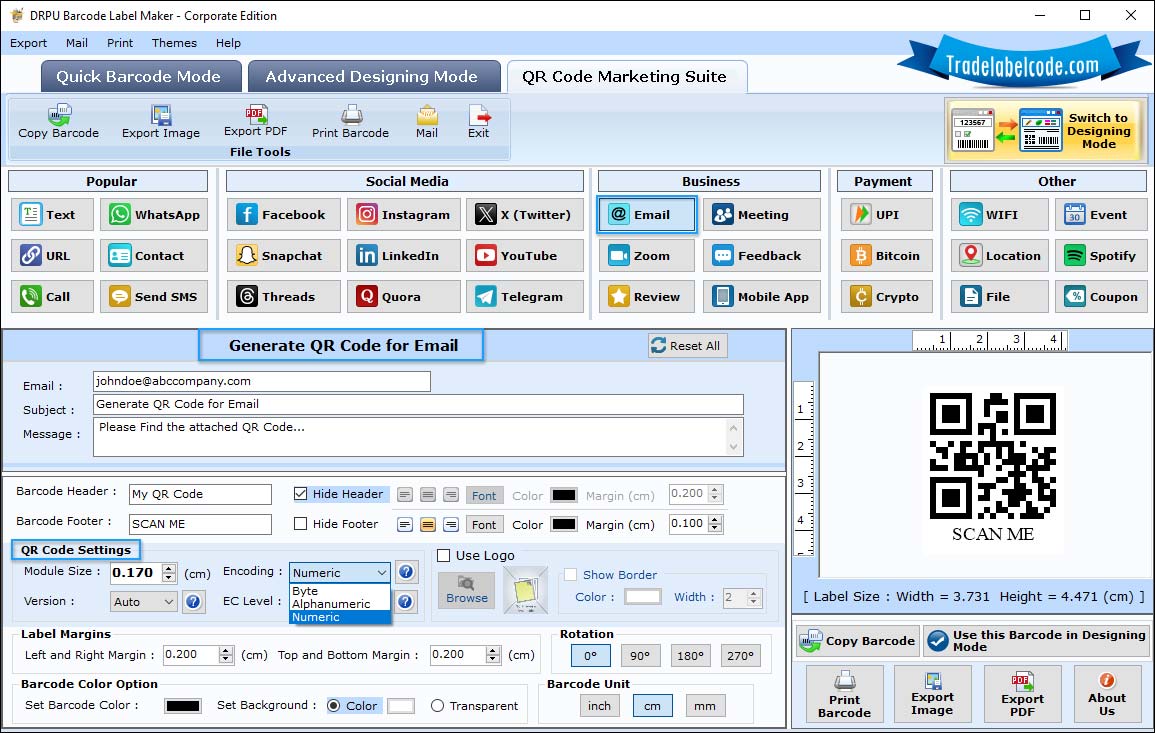The height and width of the screenshot is (733, 1155).
Task: Choose the Instagram QR code option
Action: (x=403, y=215)
